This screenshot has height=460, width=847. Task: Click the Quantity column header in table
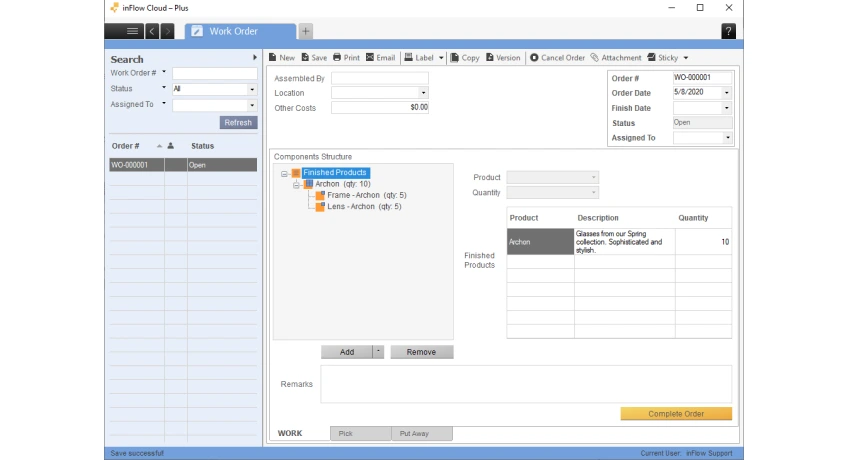(x=693, y=218)
